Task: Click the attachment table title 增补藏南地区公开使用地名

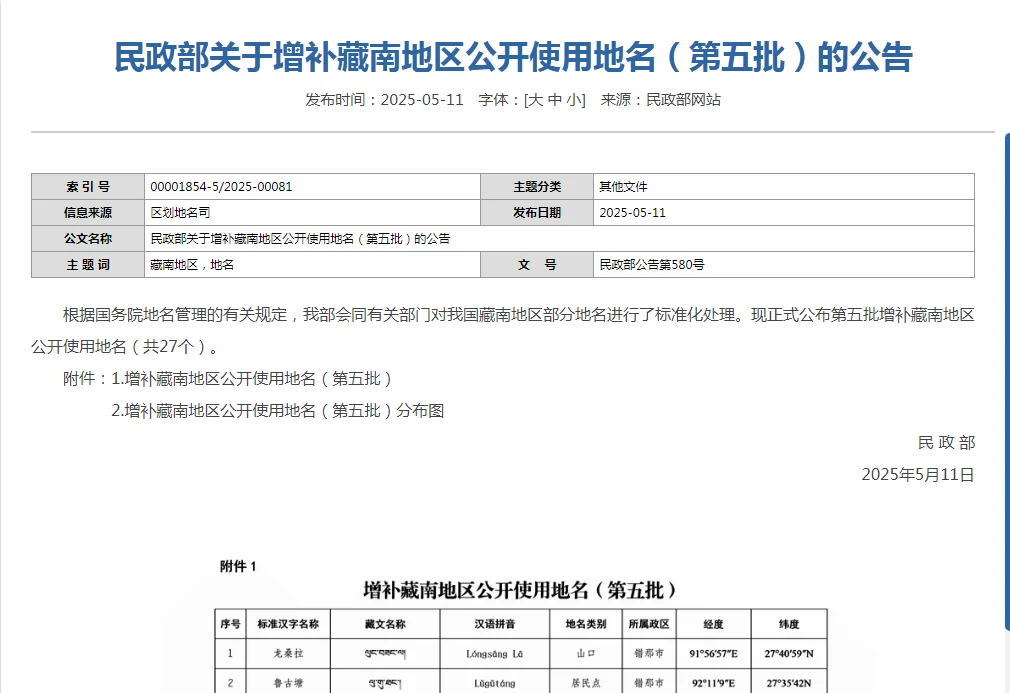Action: pyautogui.click(x=520, y=590)
